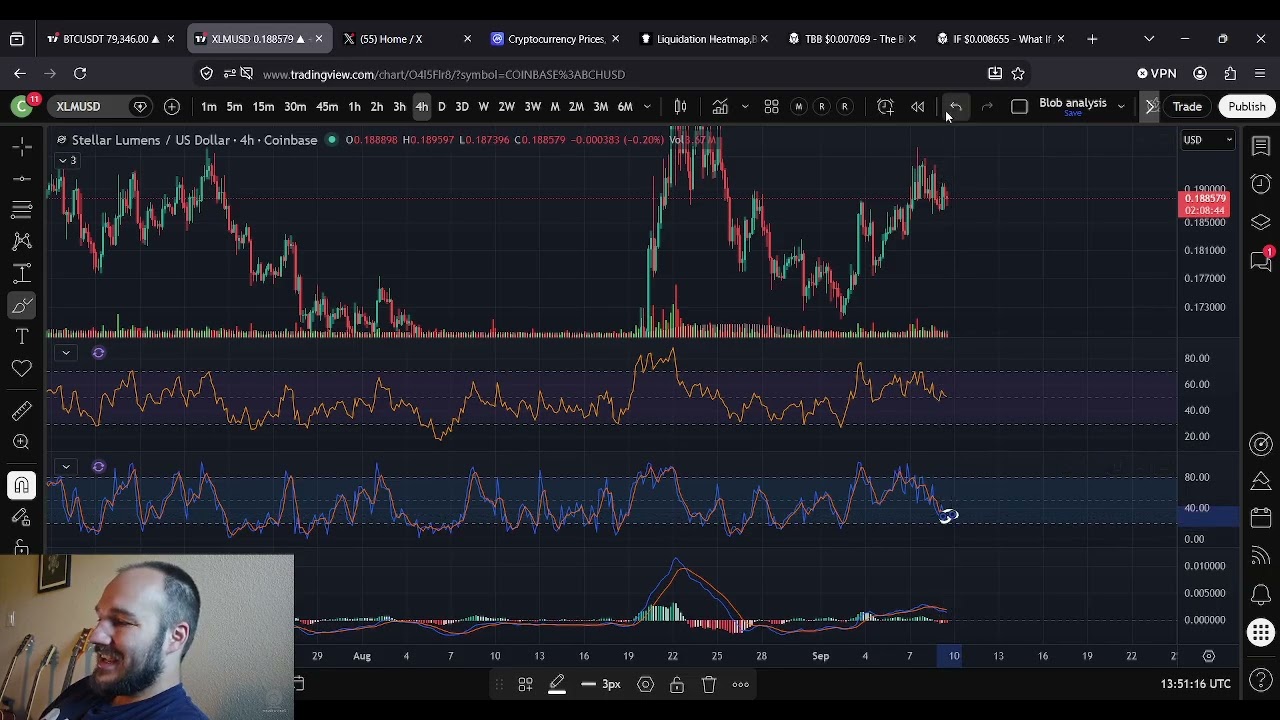Select the ruler measure tool
1280x720 pixels.
21,411
